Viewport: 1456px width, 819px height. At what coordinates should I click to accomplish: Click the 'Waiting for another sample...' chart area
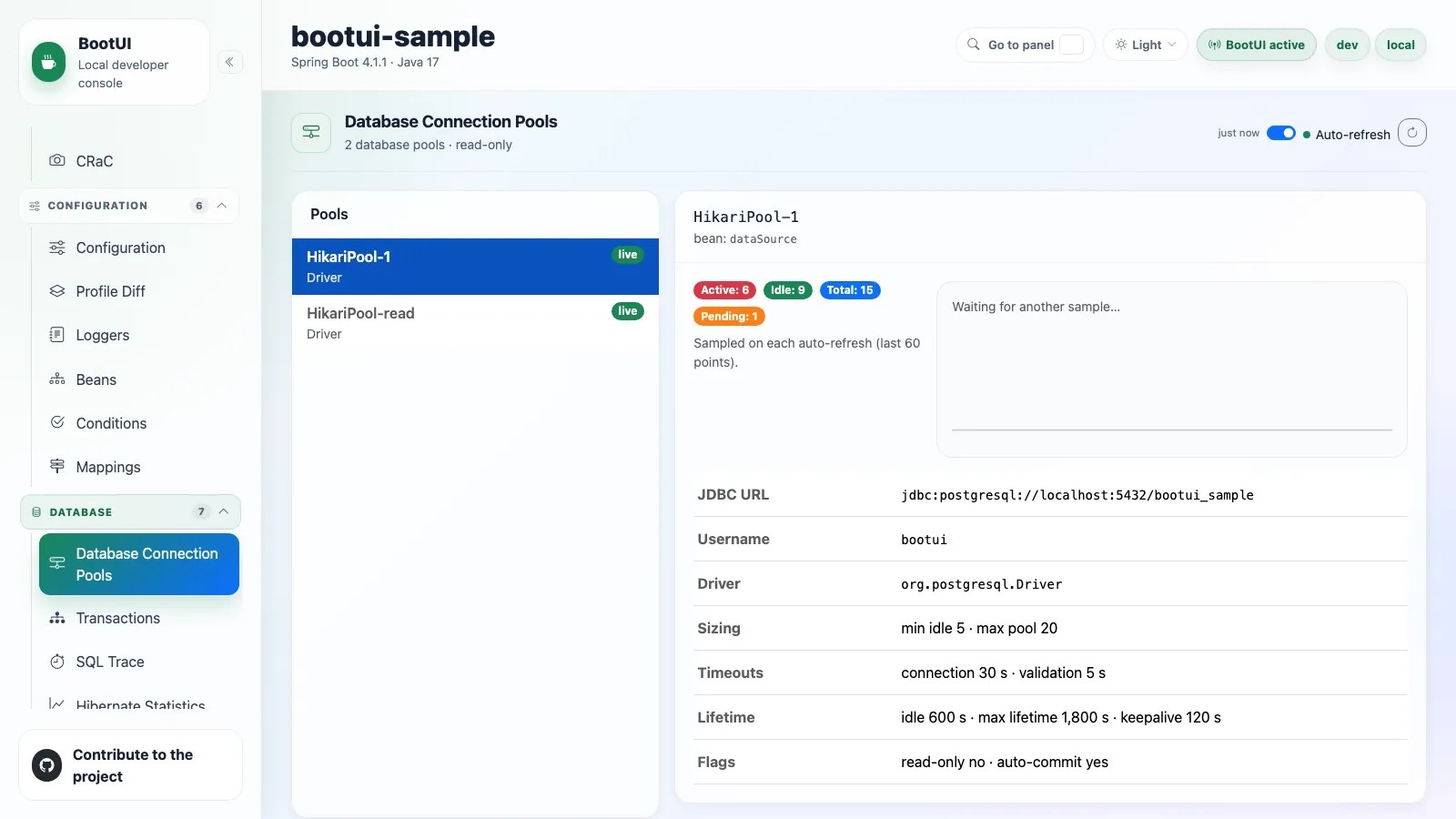tap(1172, 369)
